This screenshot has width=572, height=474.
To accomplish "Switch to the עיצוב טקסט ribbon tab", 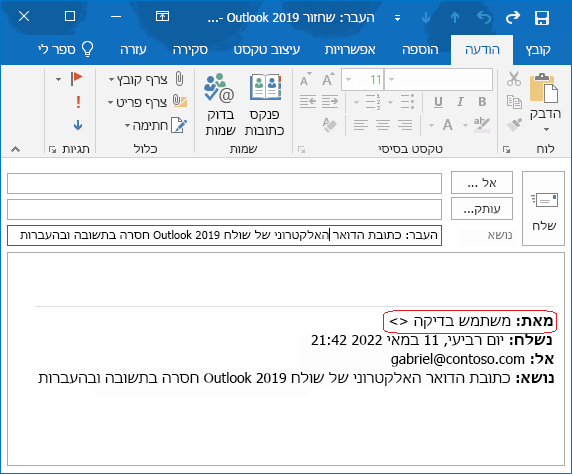I will pyautogui.click(x=267, y=50).
